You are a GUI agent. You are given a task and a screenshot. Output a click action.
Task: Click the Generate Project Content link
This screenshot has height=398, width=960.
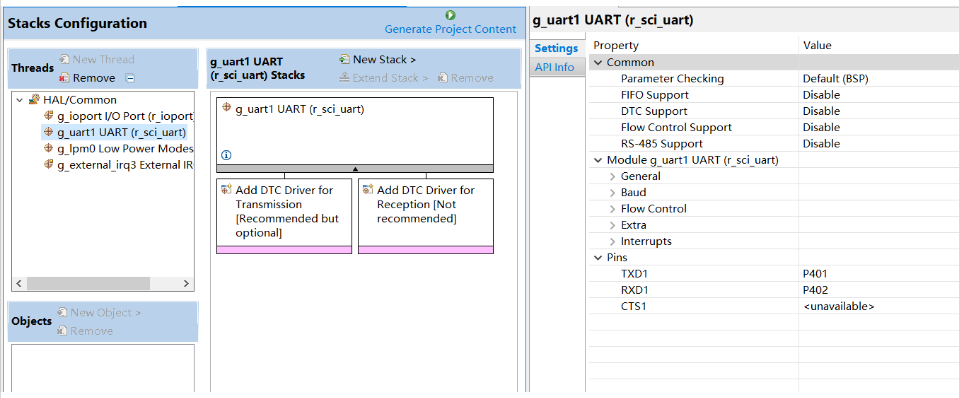click(450, 29)
